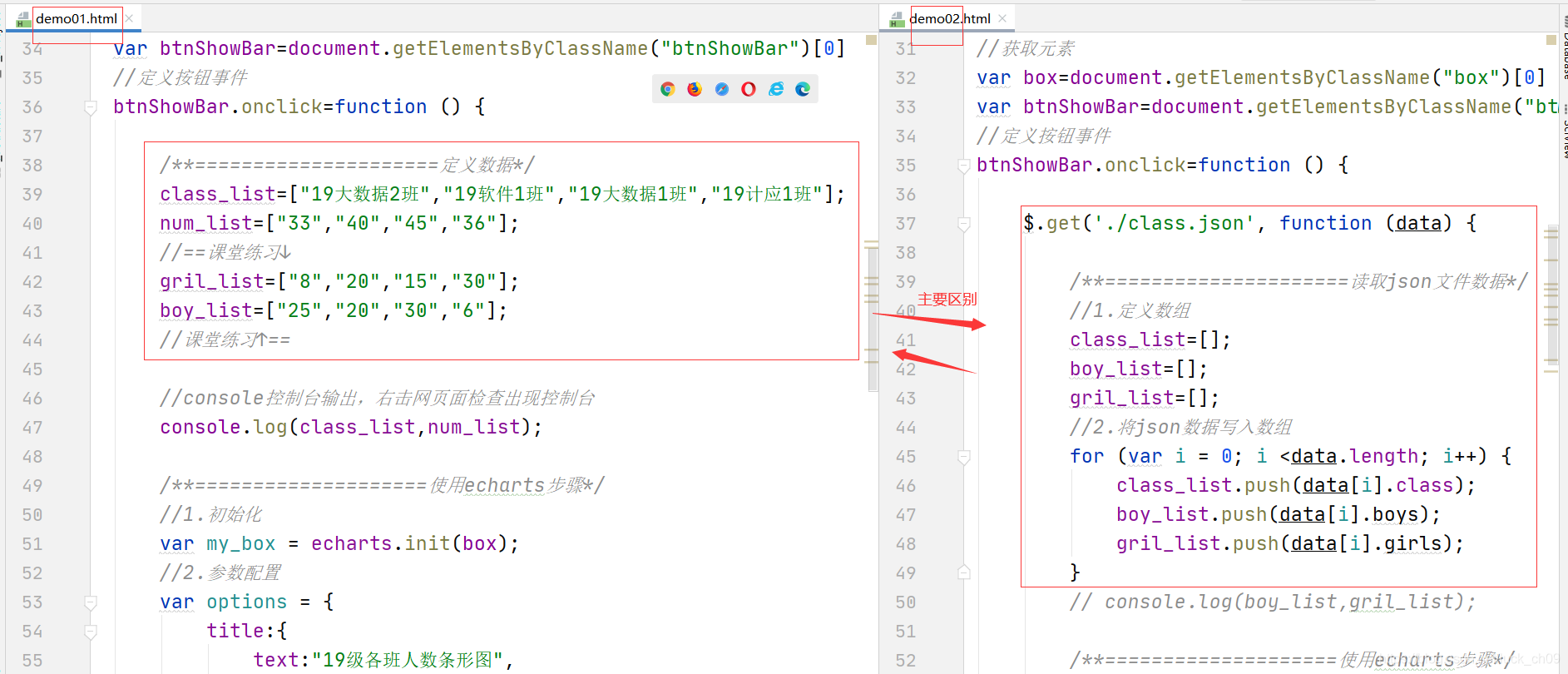The height and width of the screenshot is (674, 1568).
Task: Click class_list.push(data[i].class) line
Action: [x=1296, y=485]
